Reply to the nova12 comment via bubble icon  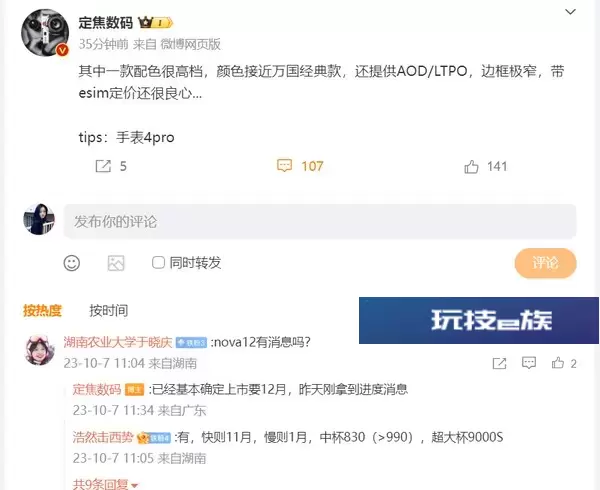(529, 363)
